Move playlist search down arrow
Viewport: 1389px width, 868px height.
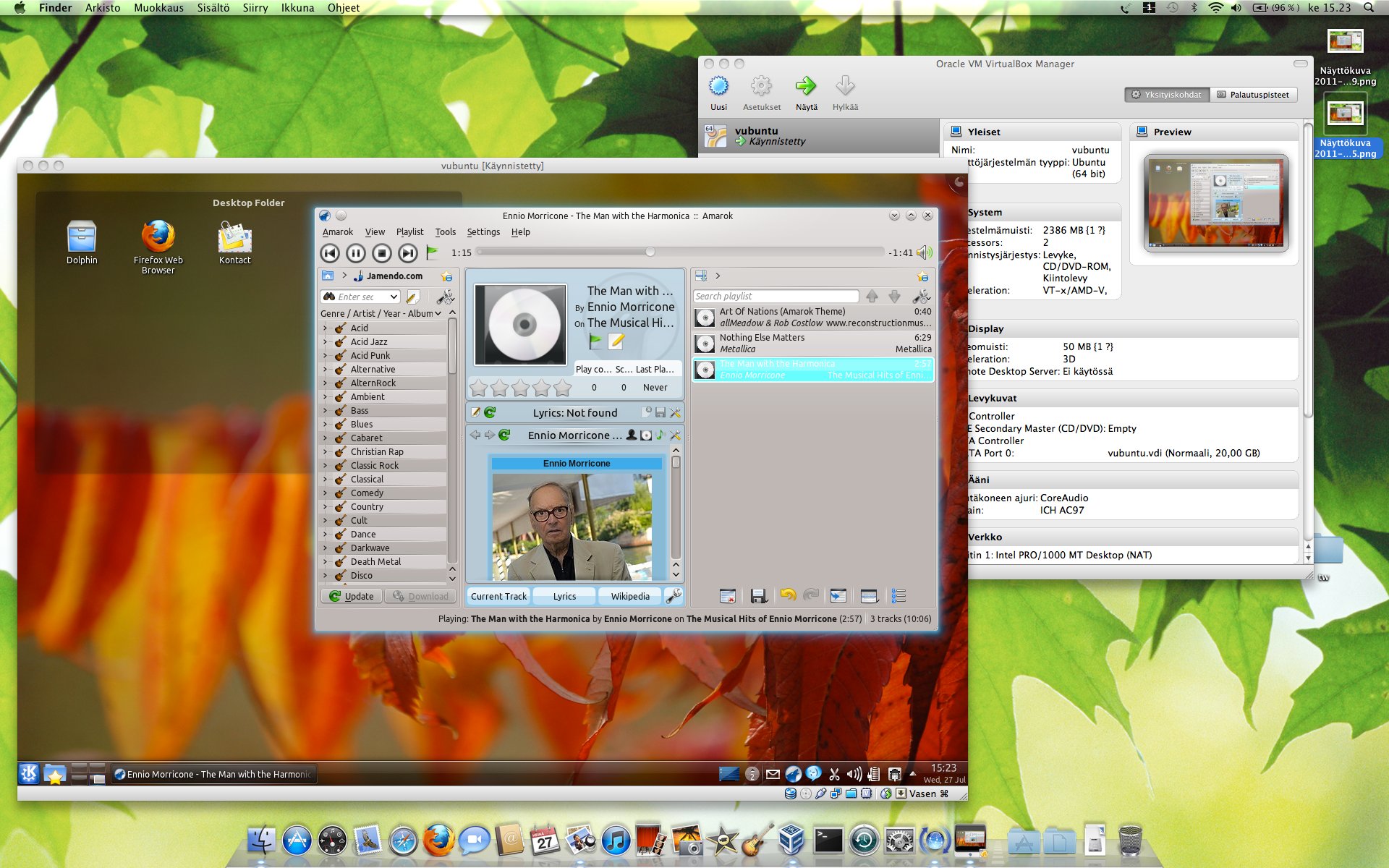(x=895, y=297)
